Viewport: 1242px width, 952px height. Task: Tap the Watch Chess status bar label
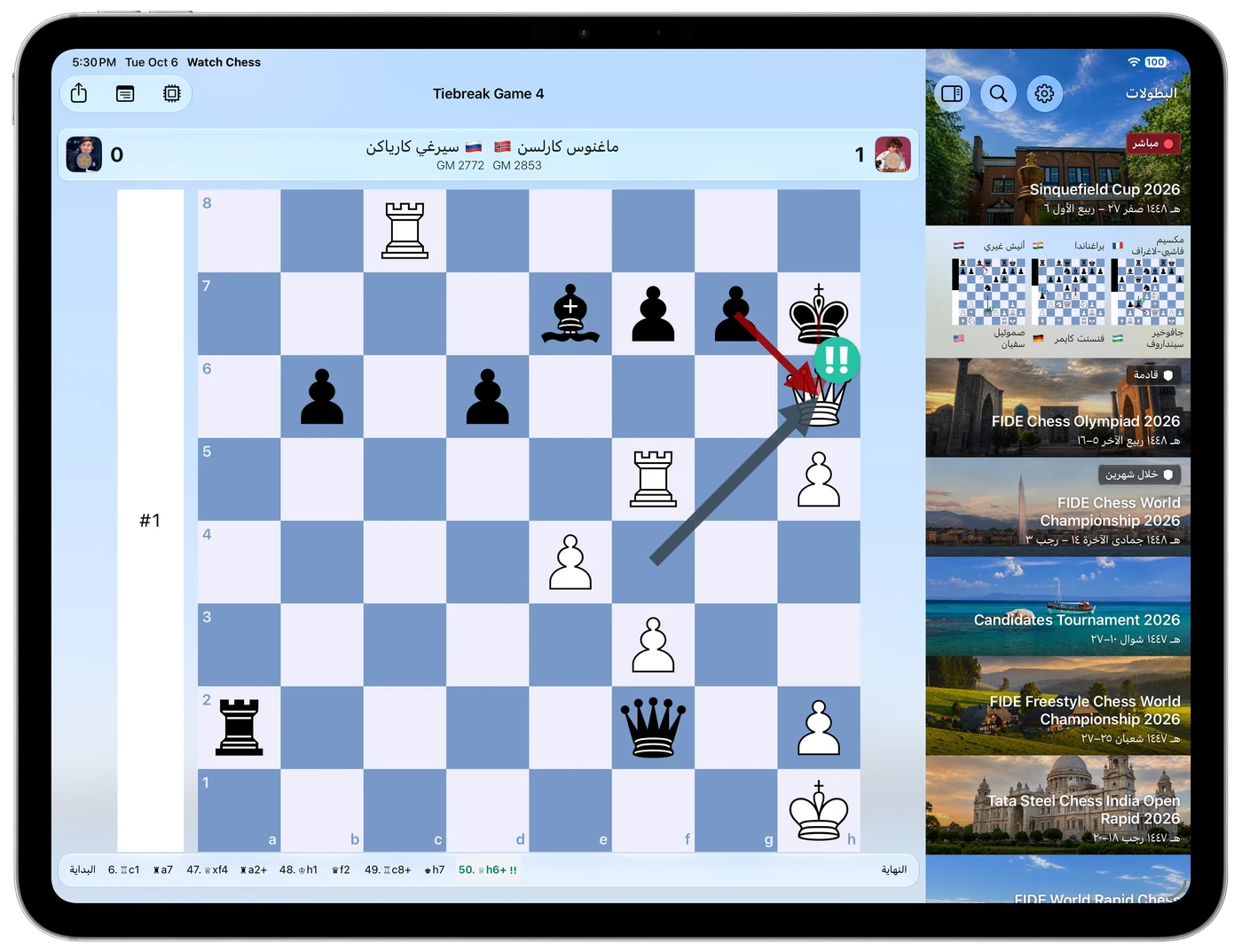pos(224,62)
